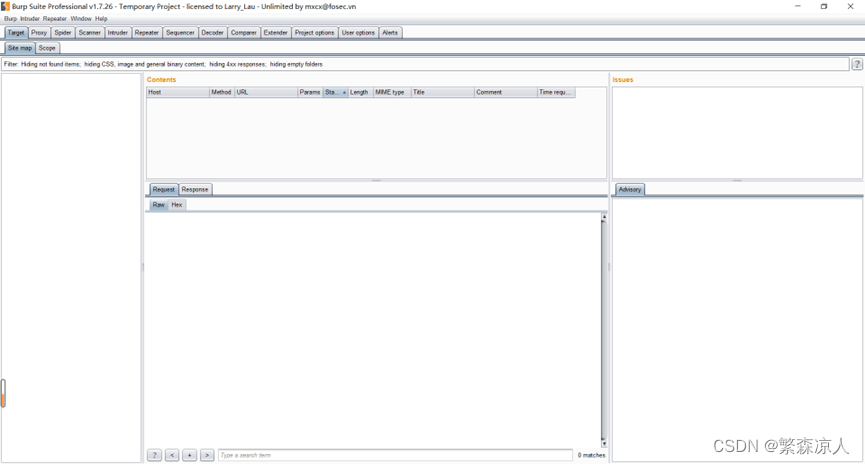Viewport: 865px width, 464px height.
Task: Select the Site map sub-tab
Action: point(20,48)
